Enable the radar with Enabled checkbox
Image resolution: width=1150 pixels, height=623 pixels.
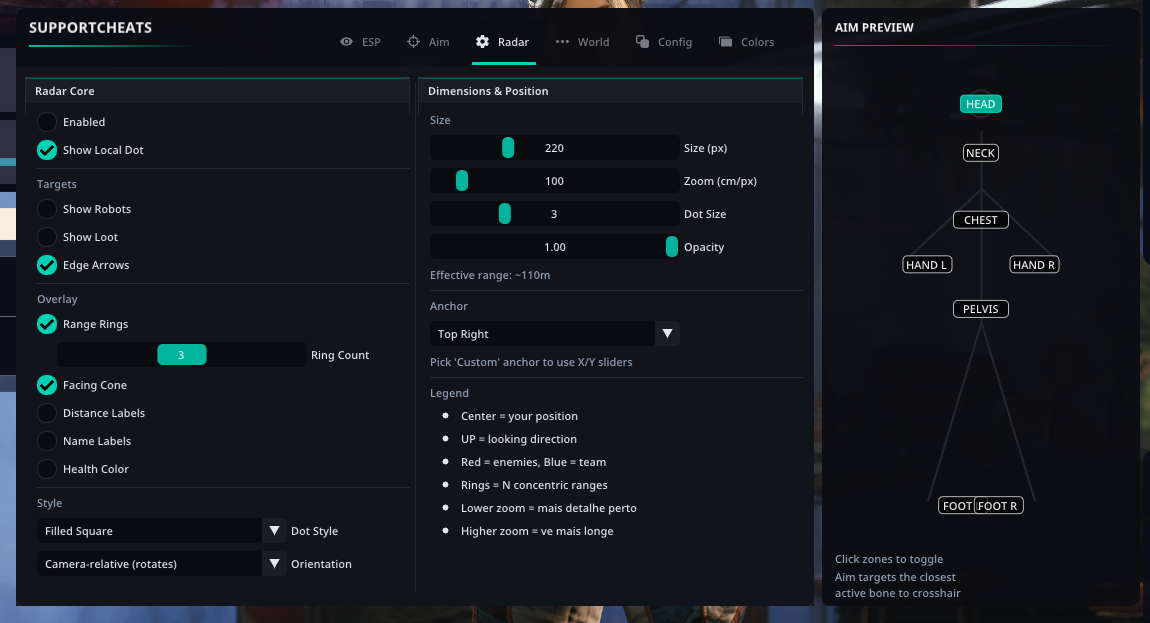tap(47, 122)
